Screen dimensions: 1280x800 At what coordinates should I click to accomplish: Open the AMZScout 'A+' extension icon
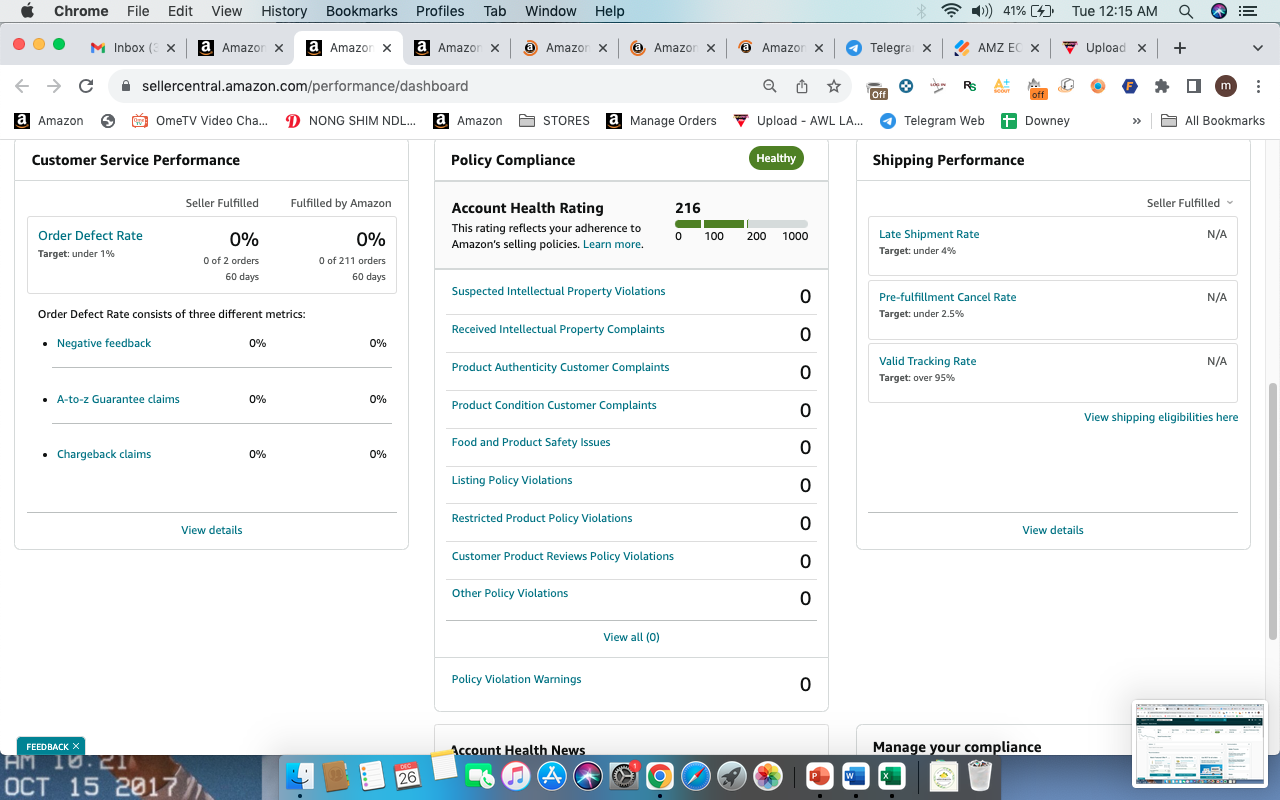(1002, 86)
